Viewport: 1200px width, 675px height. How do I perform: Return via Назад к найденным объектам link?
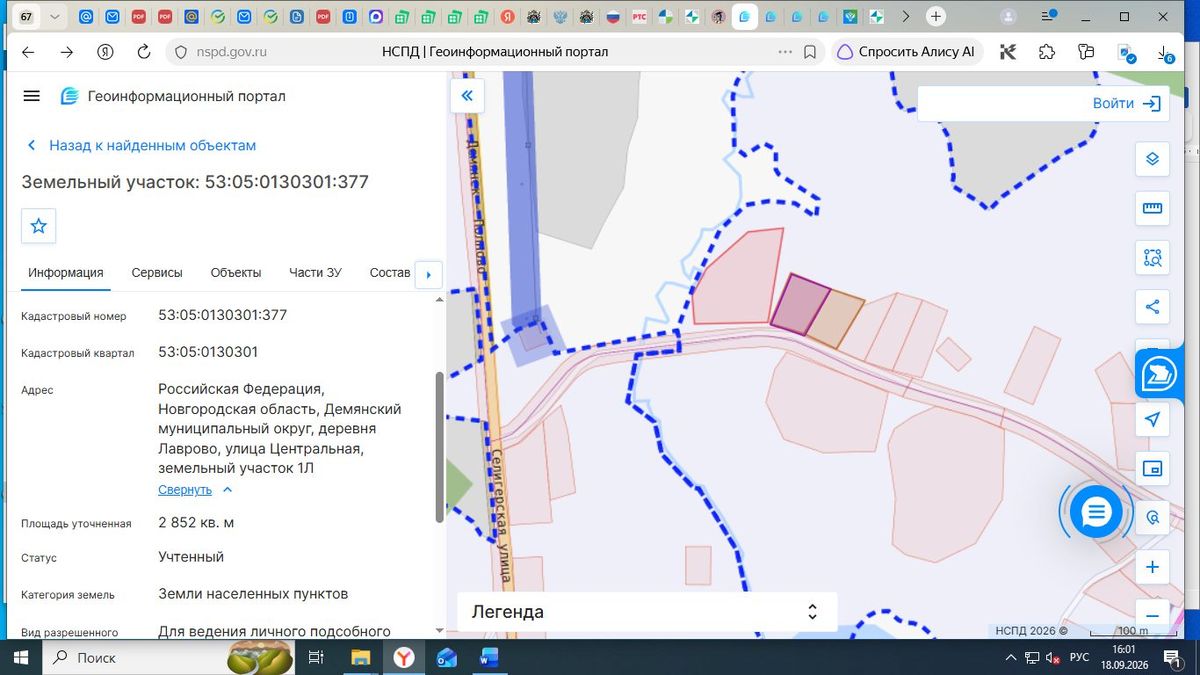[141, 145]
